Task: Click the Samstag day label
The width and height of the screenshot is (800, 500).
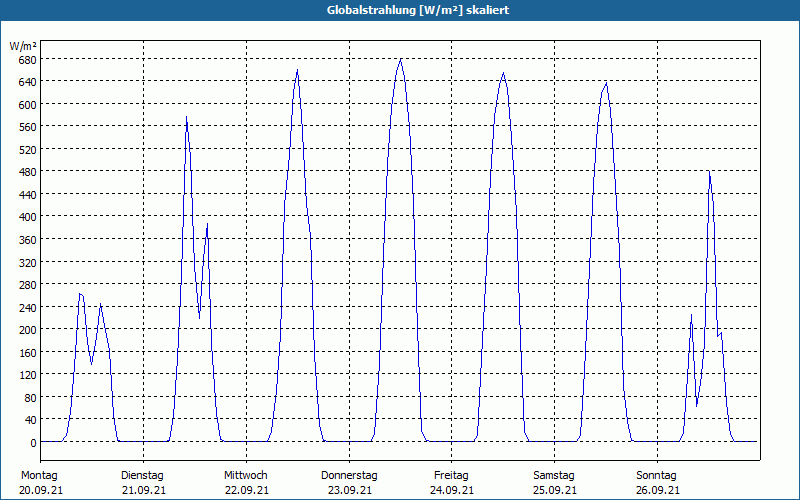Action: pos(554,476)
